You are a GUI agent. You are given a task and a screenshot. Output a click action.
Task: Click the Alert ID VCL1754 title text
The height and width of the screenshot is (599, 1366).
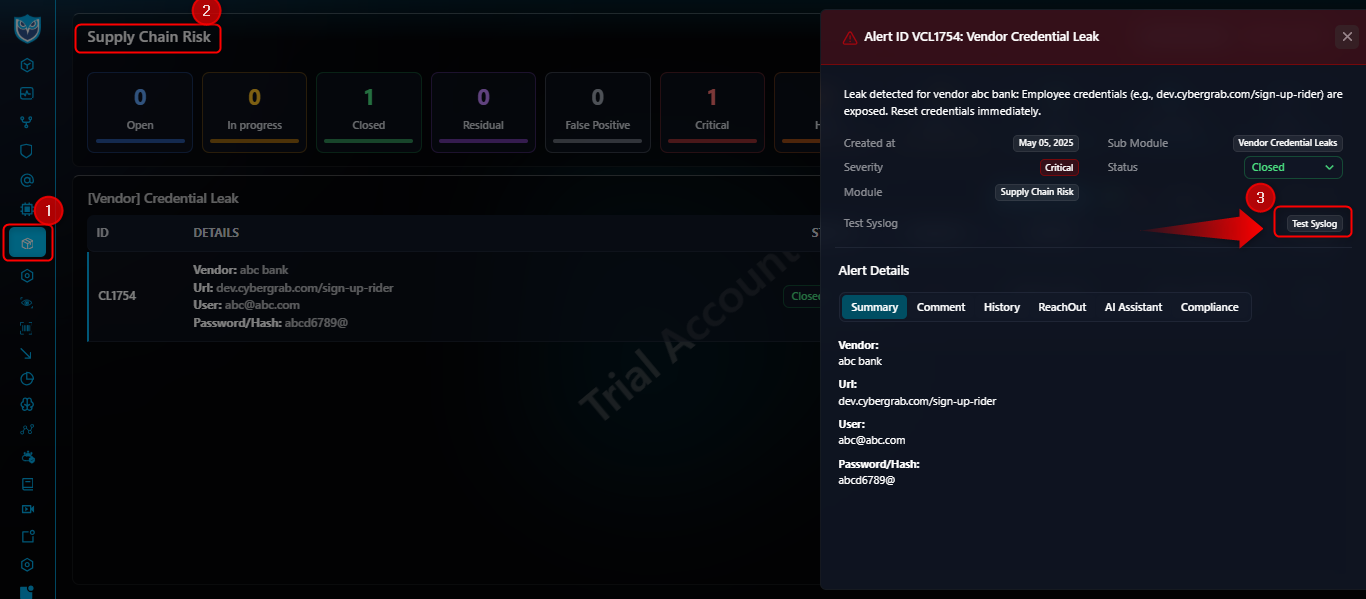[982, 37]
